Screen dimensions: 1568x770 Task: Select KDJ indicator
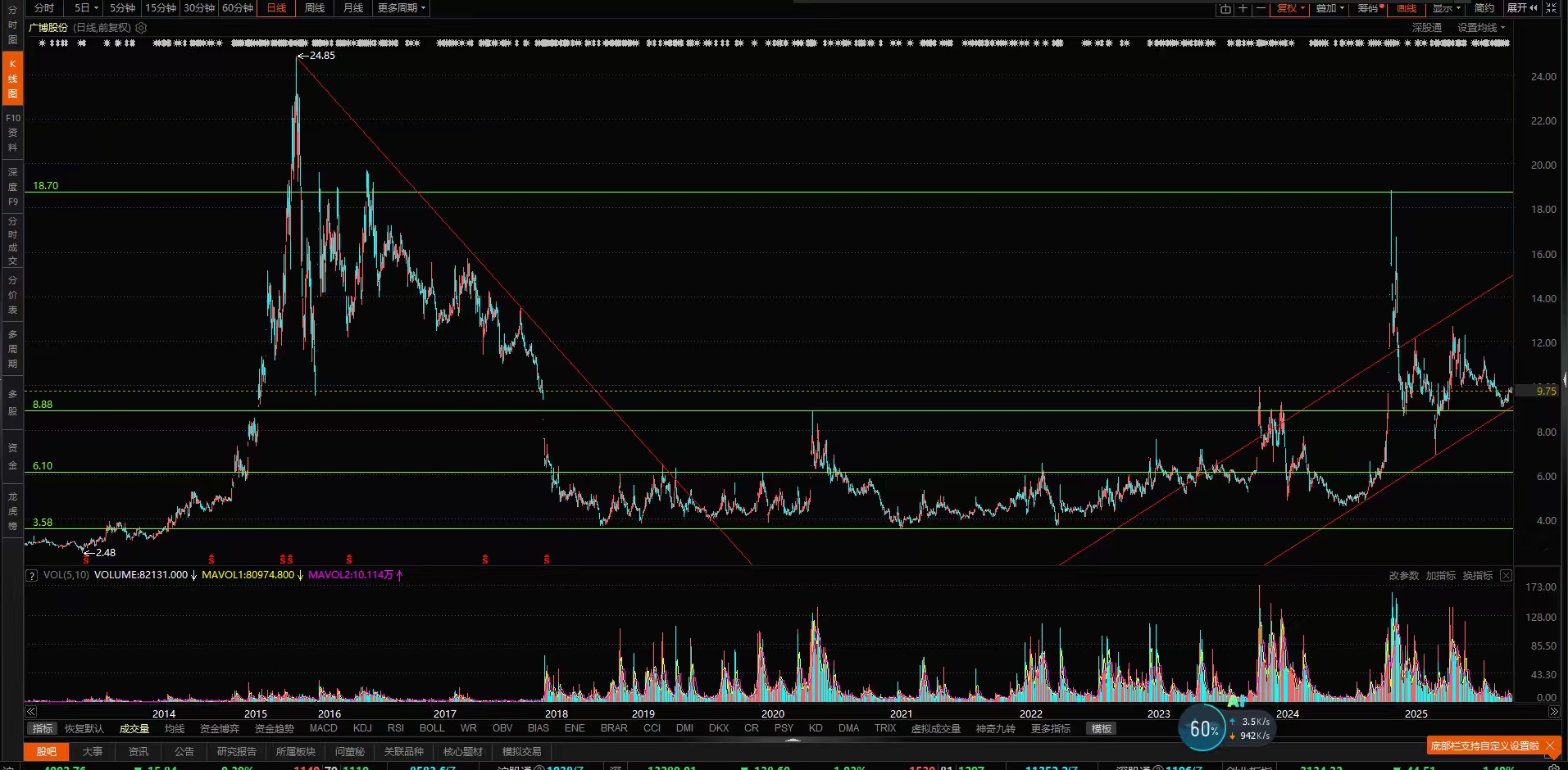click(362, 728)
